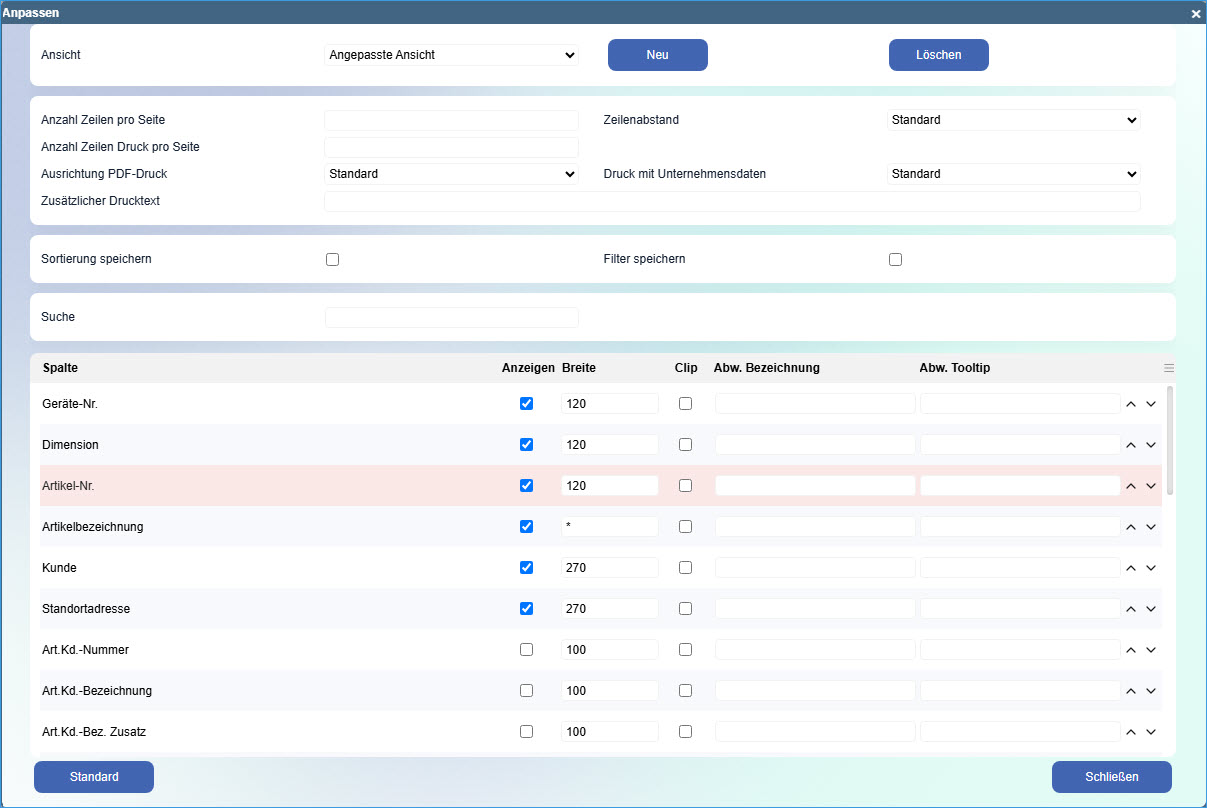Image resolution: width=1207 pixels, height=808 pixels.
Task: Enable the Sortierung speichern checkbox
Action: click(x=333, y=259)
